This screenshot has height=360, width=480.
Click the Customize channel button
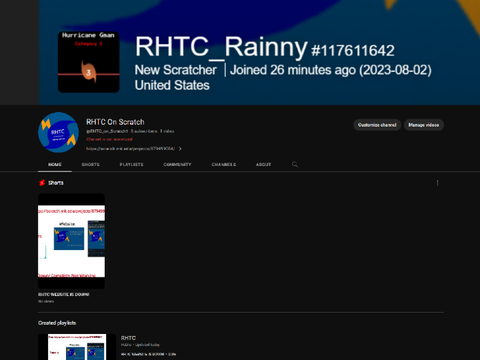coord(377,125)
